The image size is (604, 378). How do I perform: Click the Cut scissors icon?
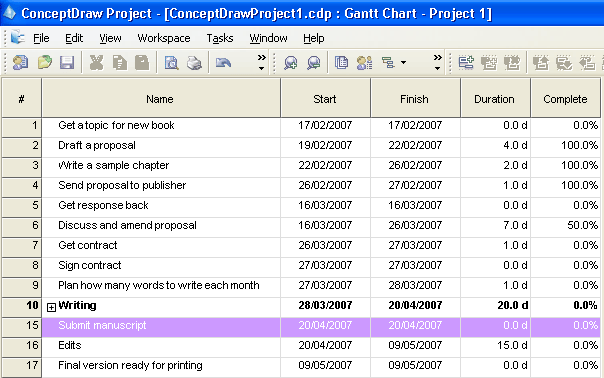tap(96, 62)
